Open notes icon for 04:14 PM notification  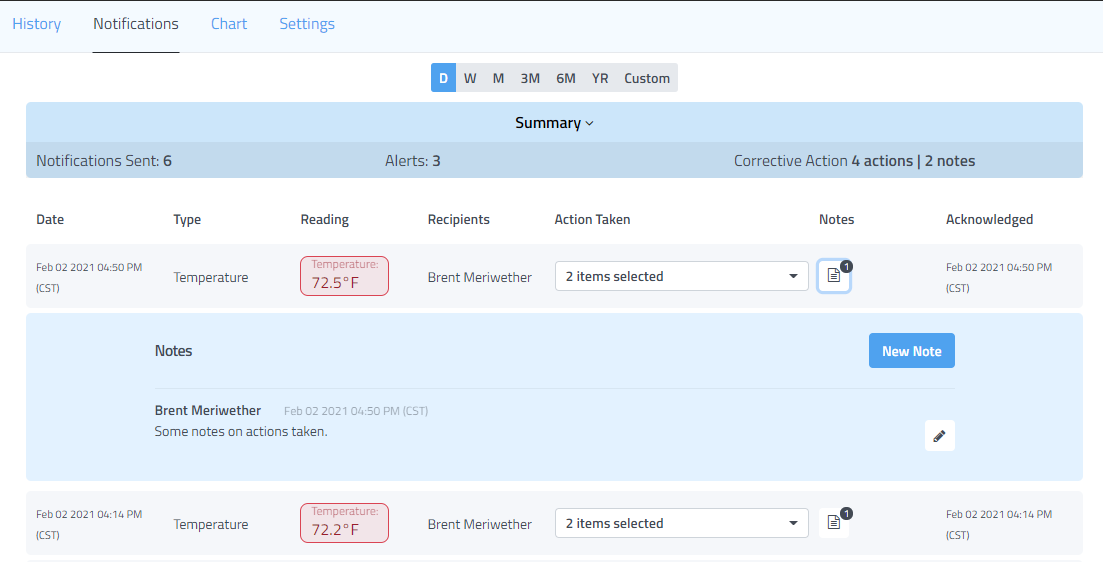click(834, 523)
